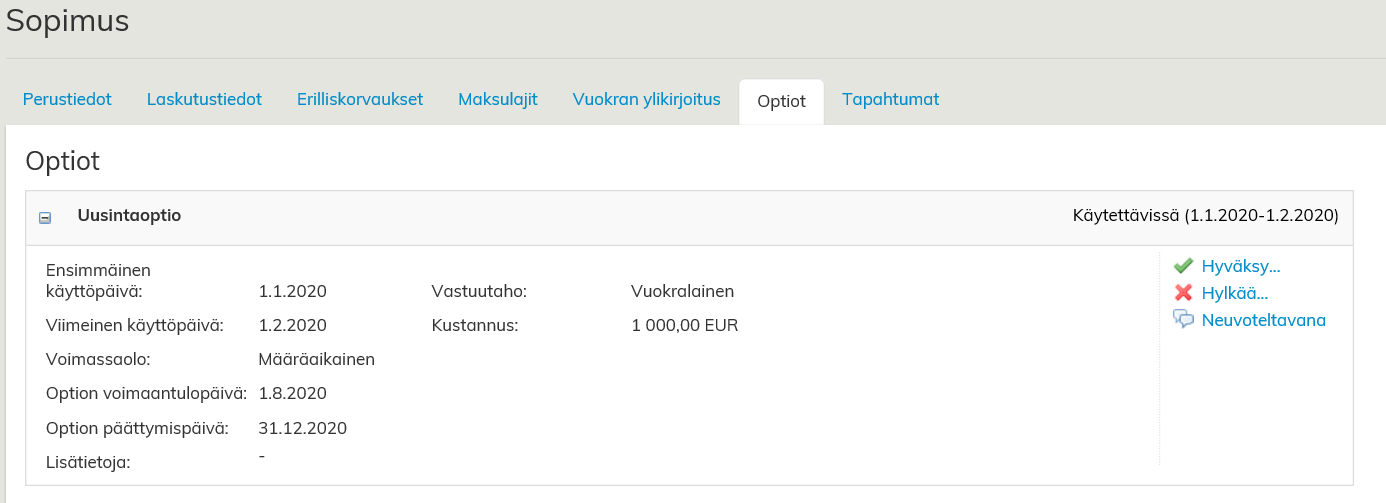The height and width of the screenshot is (503, 1386).
Task: Go to the Erilliskorvaukset tab
Action: coord(360,100)
